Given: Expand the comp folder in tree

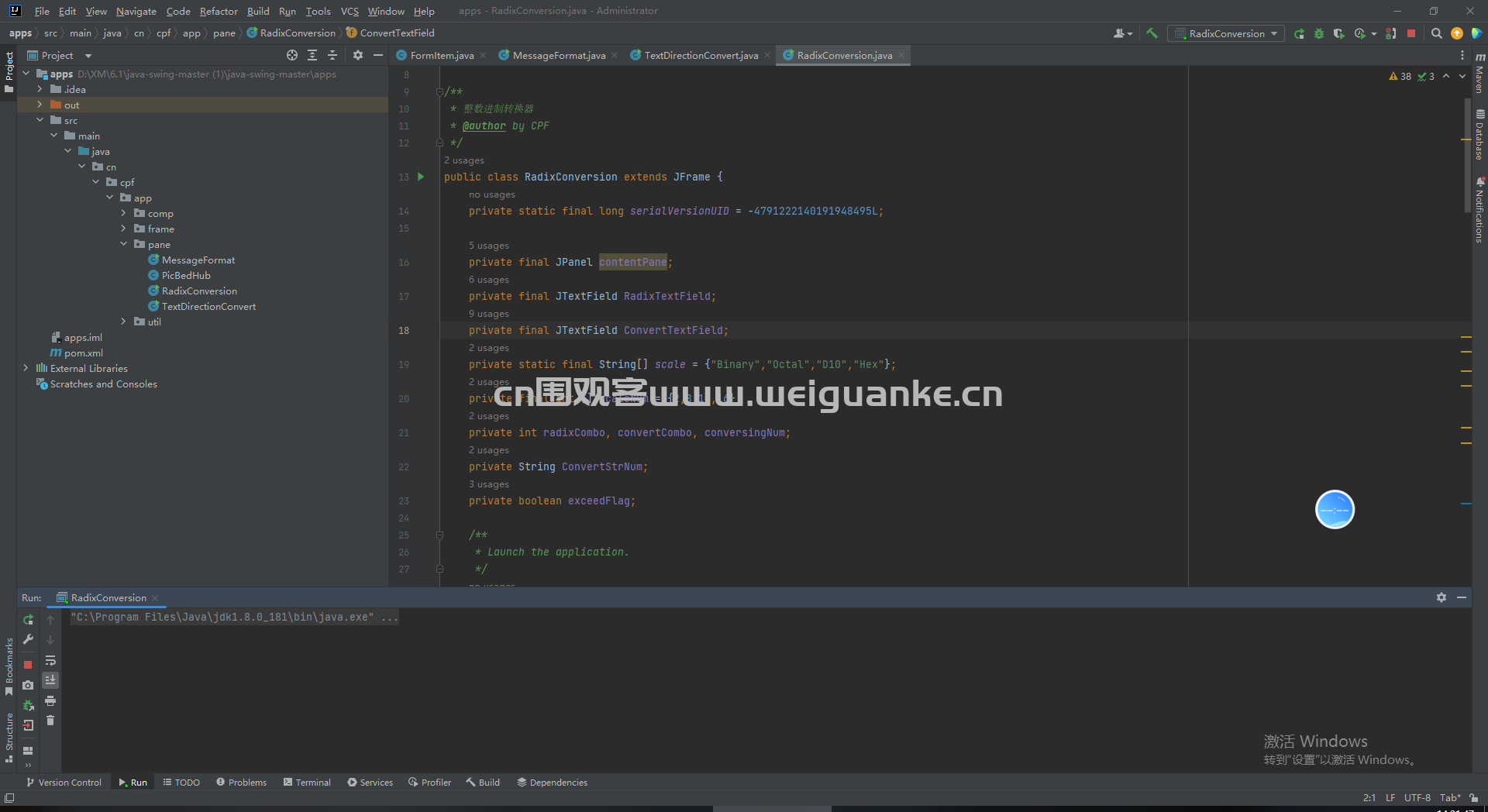Looking at the screenshot, I should click(x=123, y=213).
